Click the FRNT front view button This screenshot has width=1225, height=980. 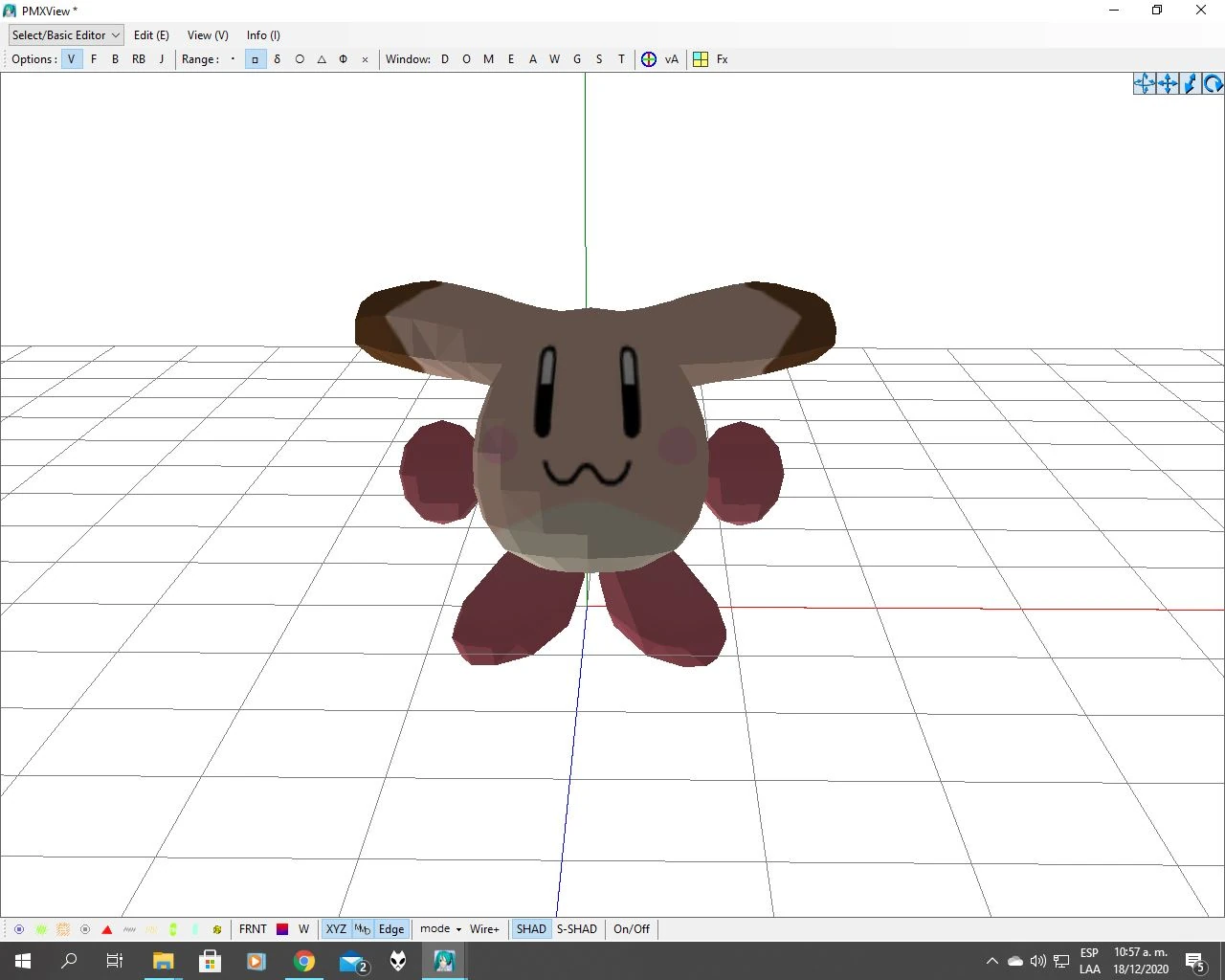[x=253, y=929]
